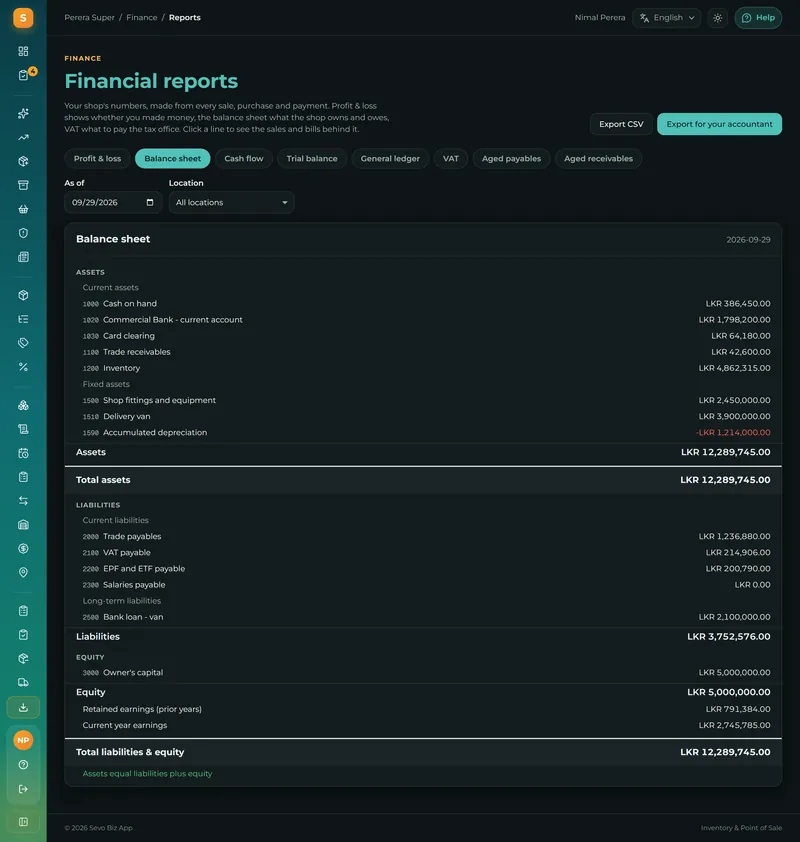Open the clipboard-check tasks icon with badge 4

coord(23,75)
